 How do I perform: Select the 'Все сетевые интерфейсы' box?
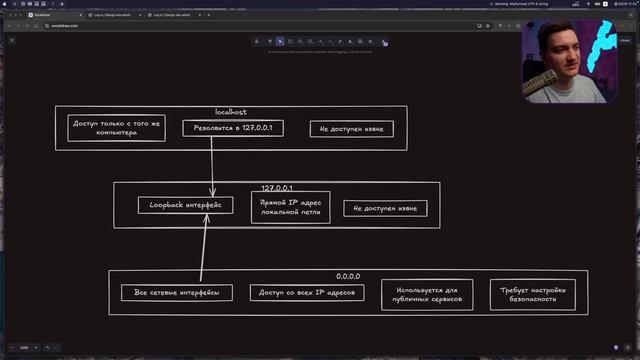177,293
